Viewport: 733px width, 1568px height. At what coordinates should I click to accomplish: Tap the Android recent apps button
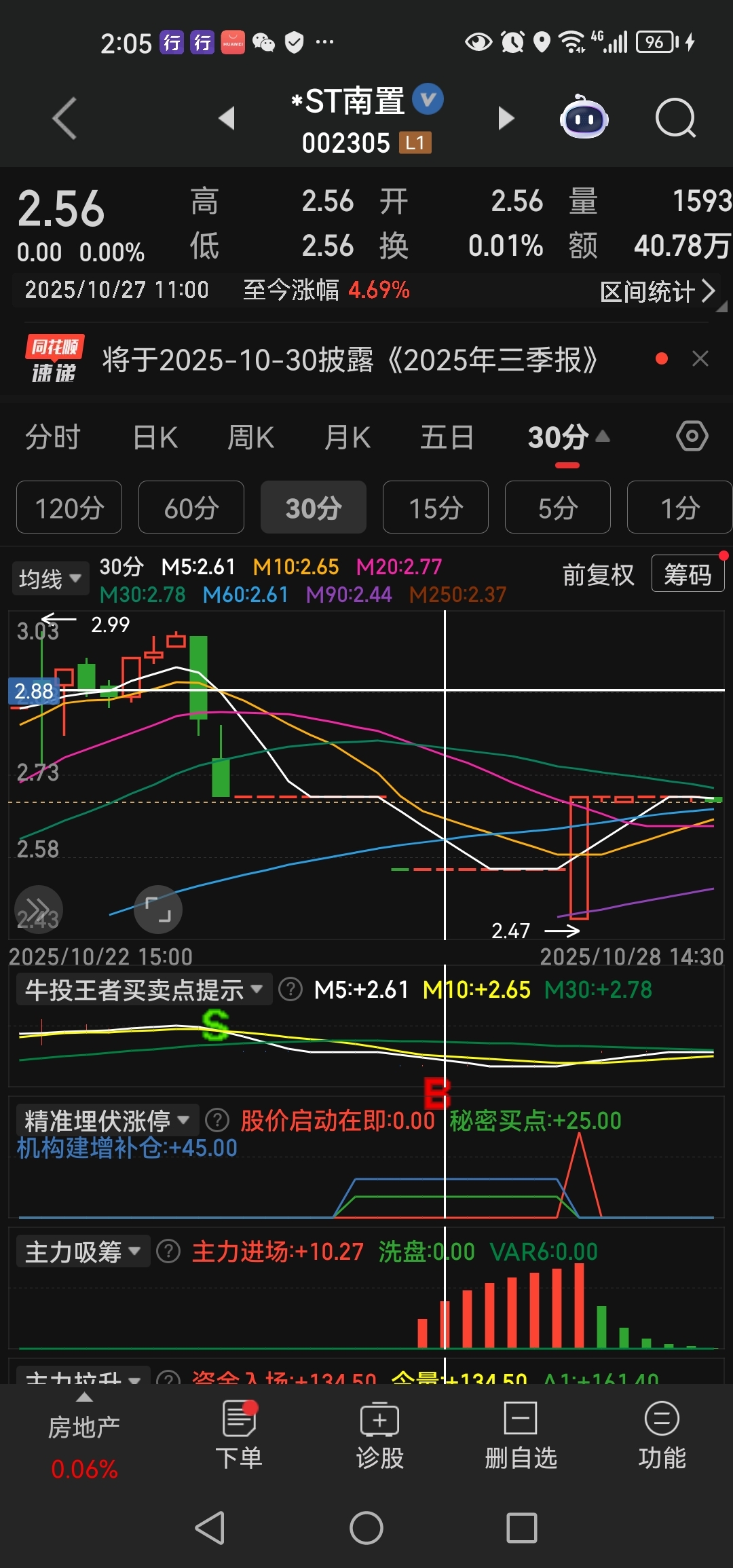pos(522,1528)
